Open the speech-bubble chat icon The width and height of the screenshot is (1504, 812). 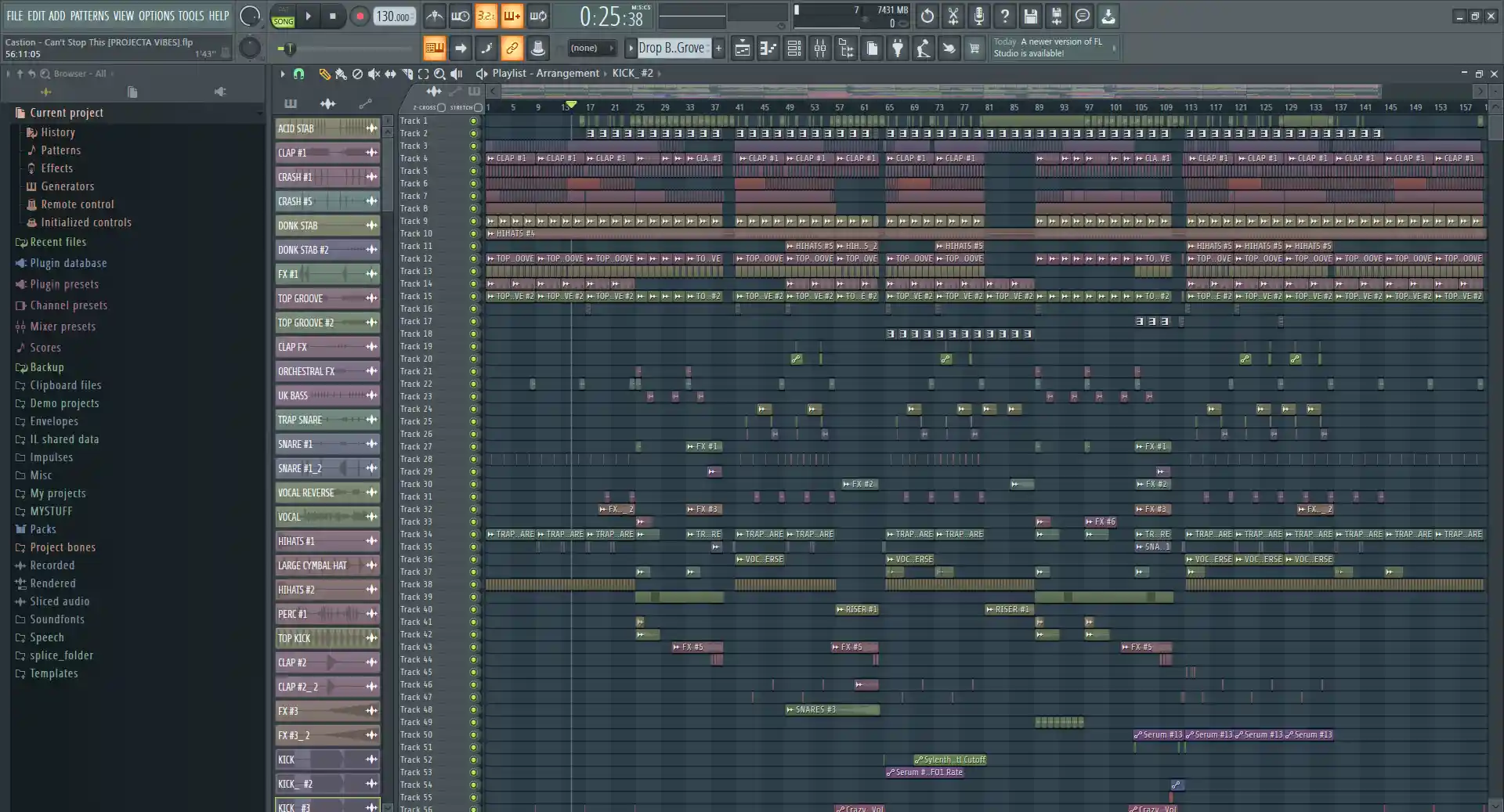tap(1082, 16)
